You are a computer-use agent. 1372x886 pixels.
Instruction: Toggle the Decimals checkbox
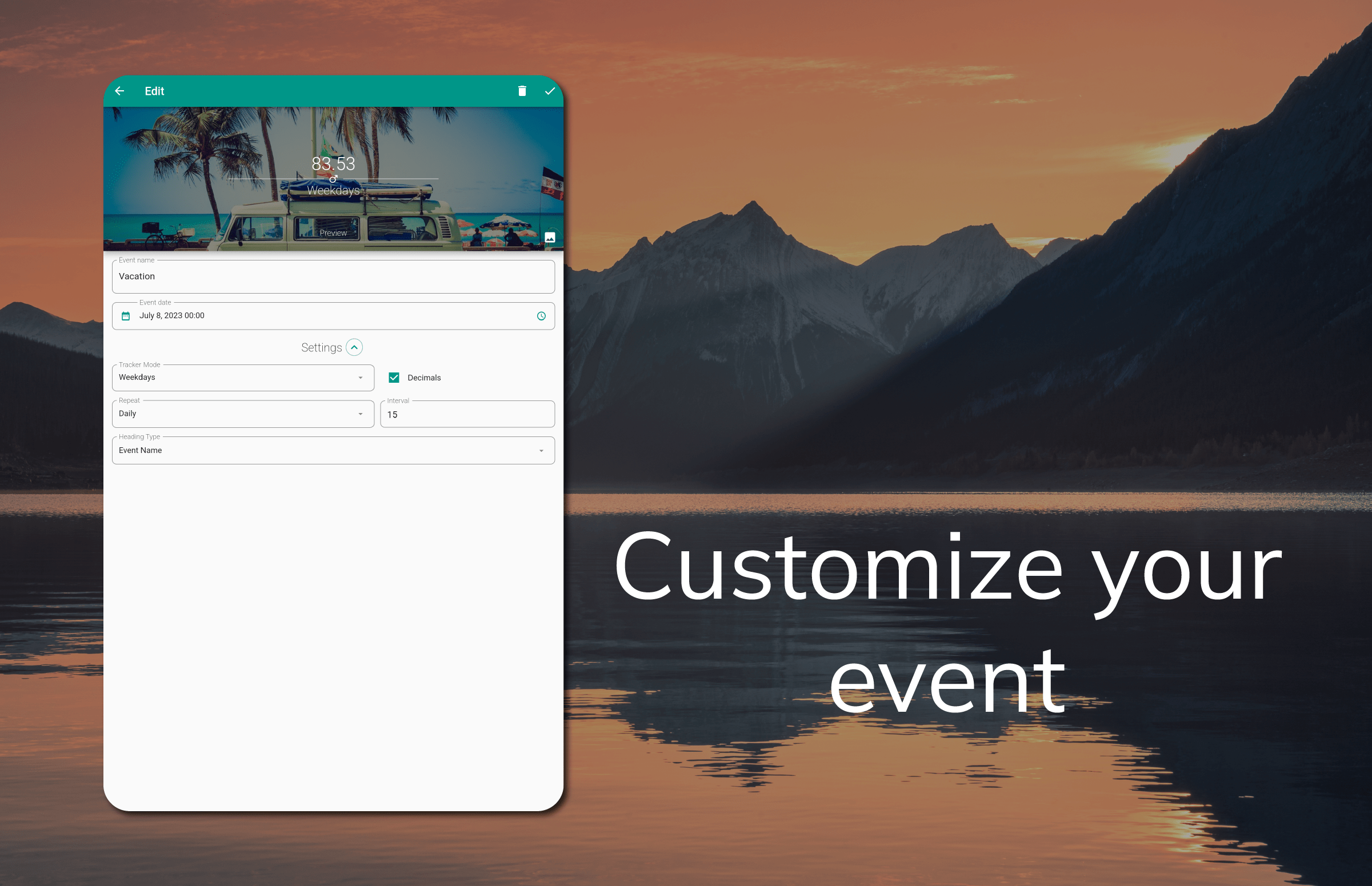click(394, 378)
